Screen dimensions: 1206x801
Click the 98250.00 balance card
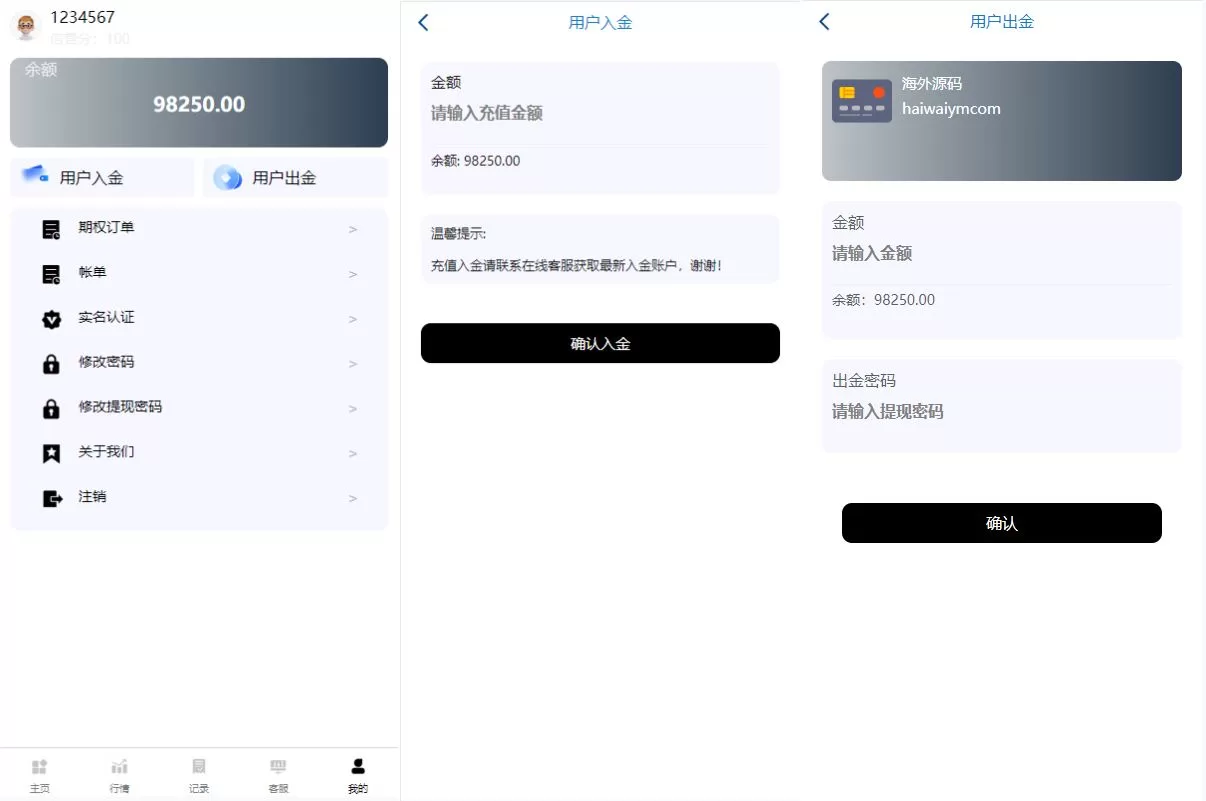[199, 103]
